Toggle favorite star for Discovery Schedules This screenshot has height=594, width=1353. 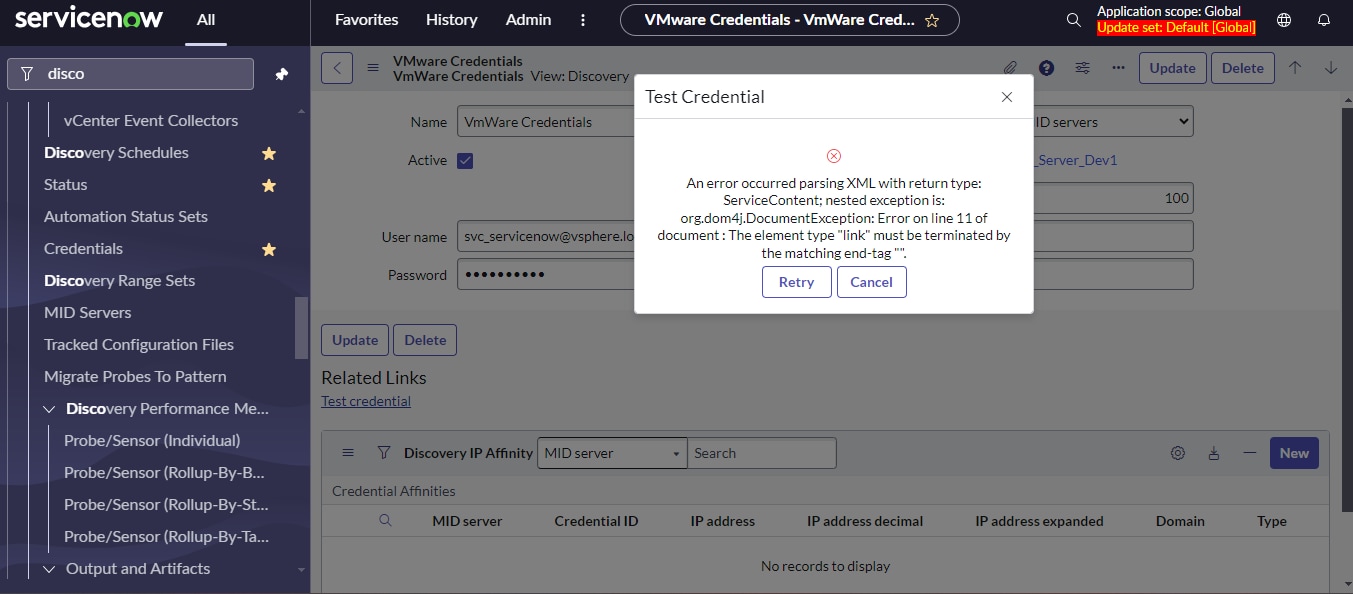[269, 154]
